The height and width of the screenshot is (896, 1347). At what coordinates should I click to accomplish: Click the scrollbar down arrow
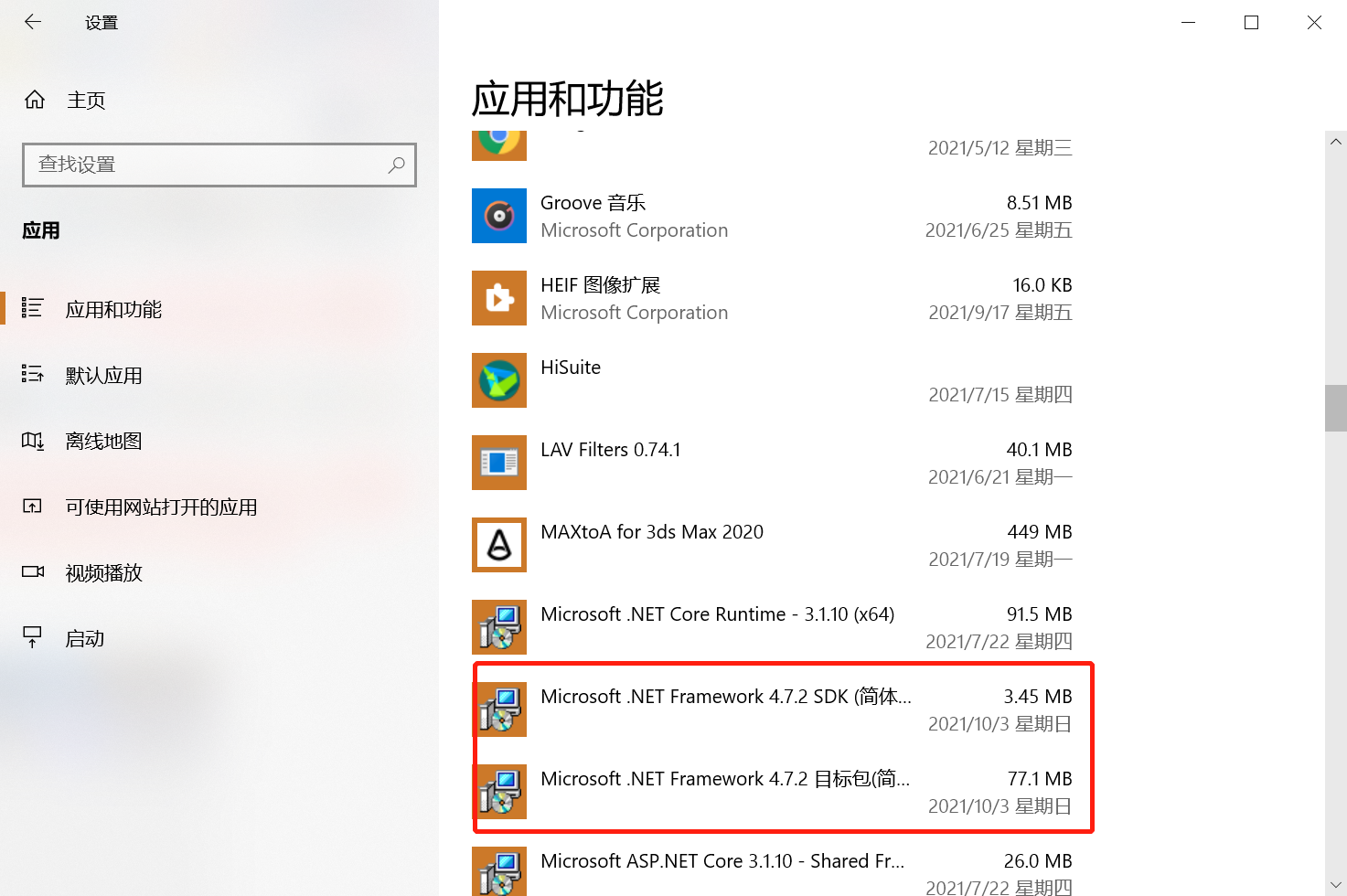coord(1336,884)
